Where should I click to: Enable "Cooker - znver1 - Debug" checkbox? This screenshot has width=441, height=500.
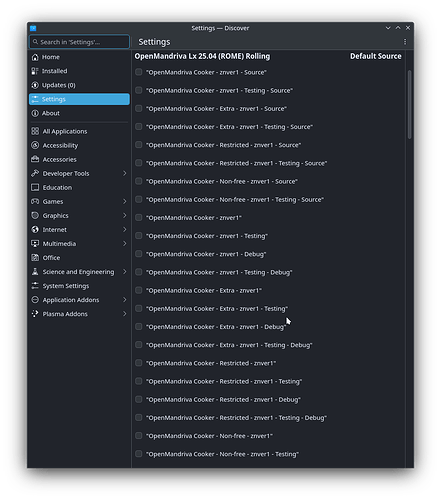click(139, 254)
